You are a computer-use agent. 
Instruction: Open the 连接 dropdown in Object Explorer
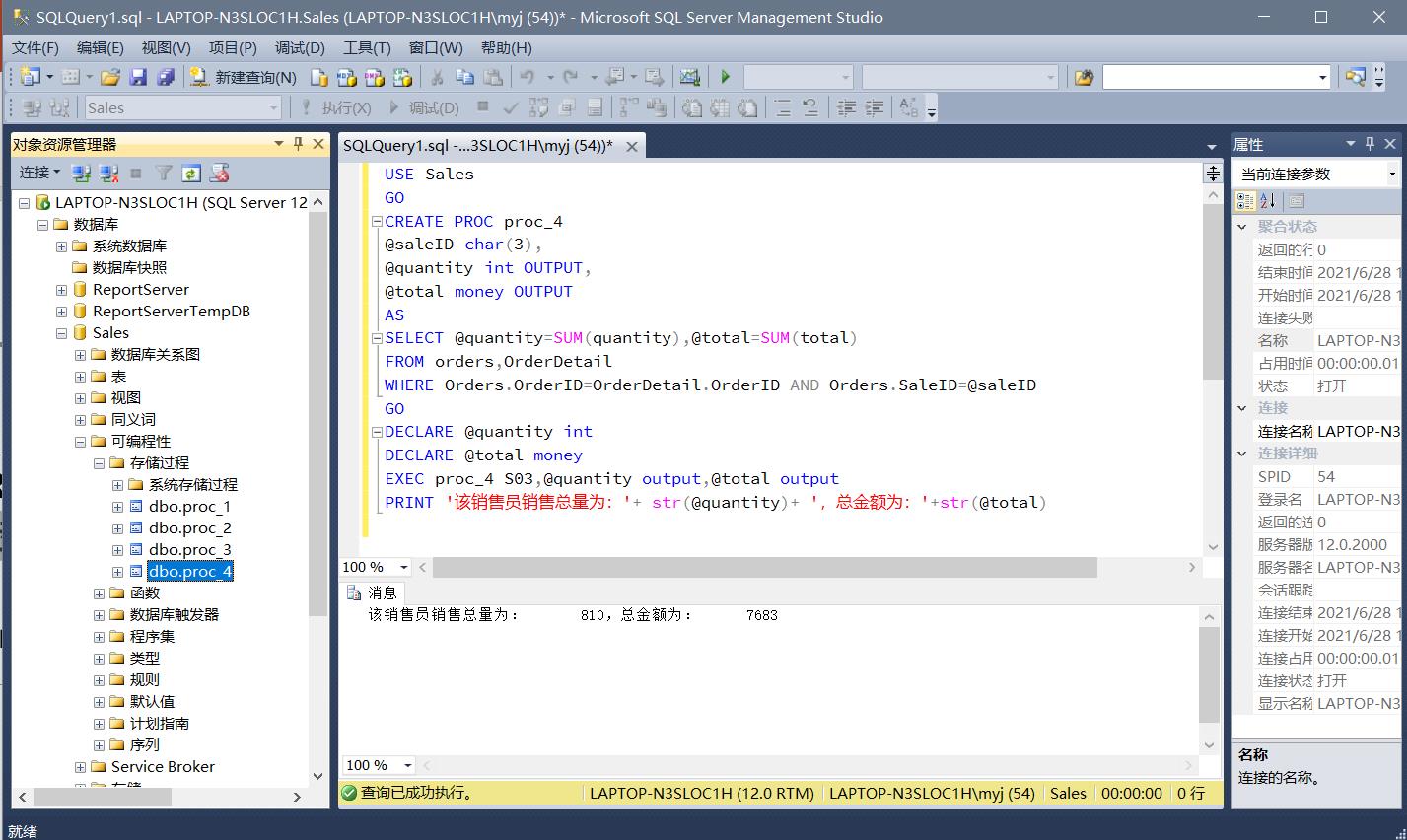(x=39, y=173)
